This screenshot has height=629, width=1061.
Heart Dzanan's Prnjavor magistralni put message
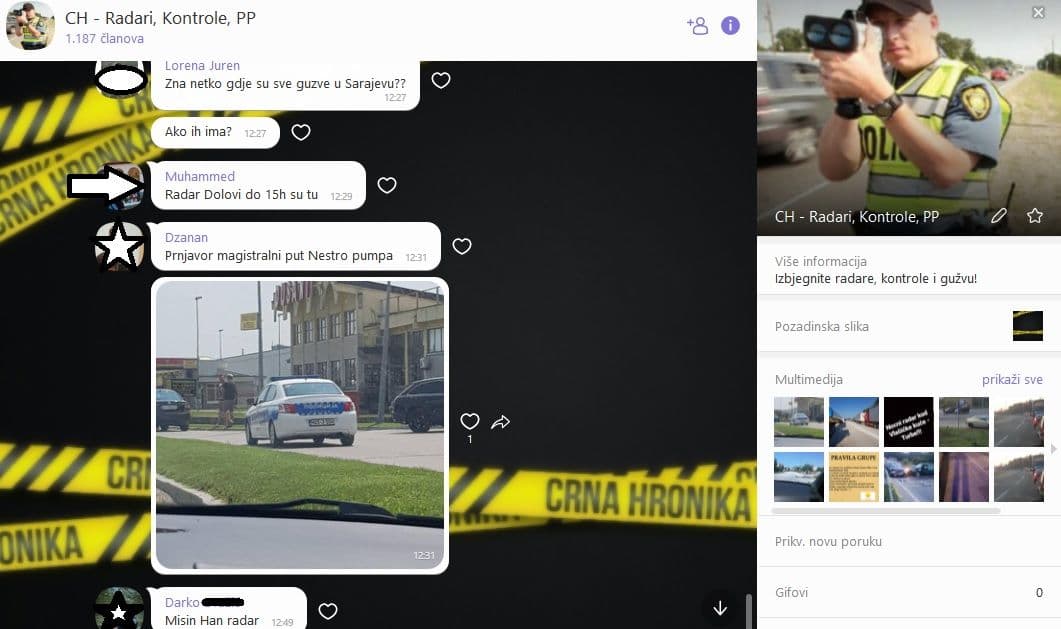[462, 246]
